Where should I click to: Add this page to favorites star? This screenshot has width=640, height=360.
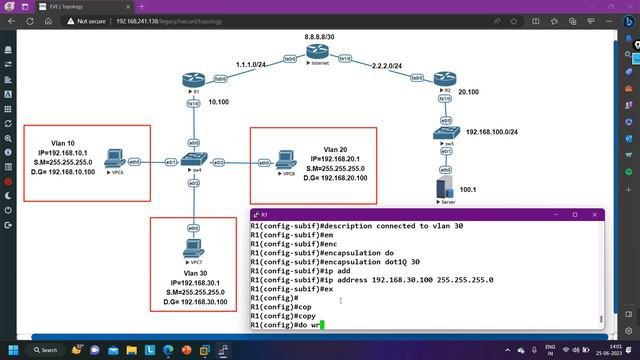(x=514, y=21)
